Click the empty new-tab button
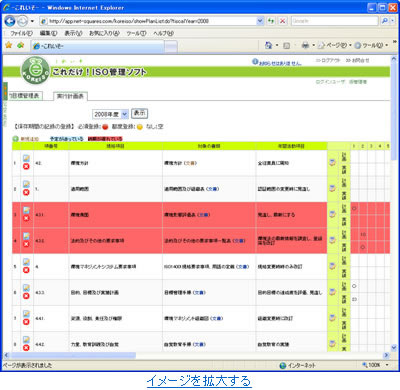 (171, 47)
